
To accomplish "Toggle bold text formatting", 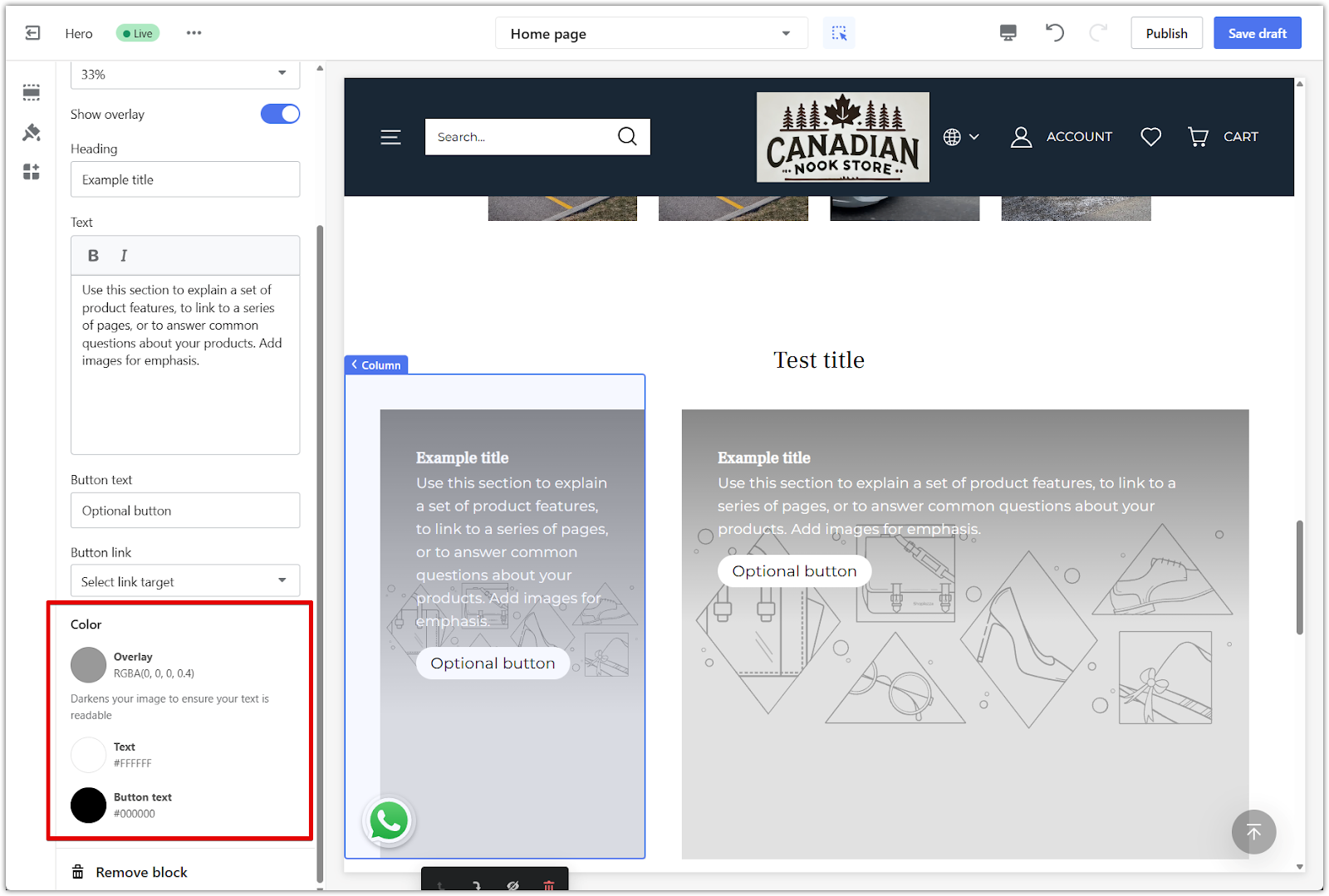I will (93, 256).
